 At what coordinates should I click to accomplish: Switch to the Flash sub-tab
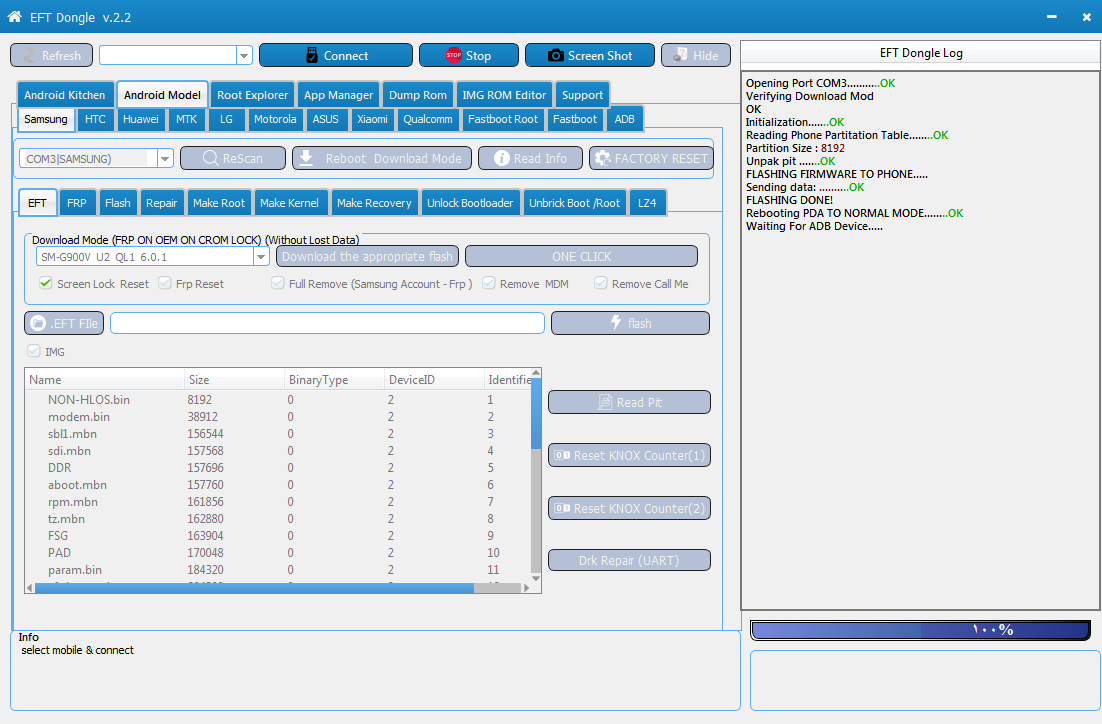pyautogui.click(x=117, y=203)
